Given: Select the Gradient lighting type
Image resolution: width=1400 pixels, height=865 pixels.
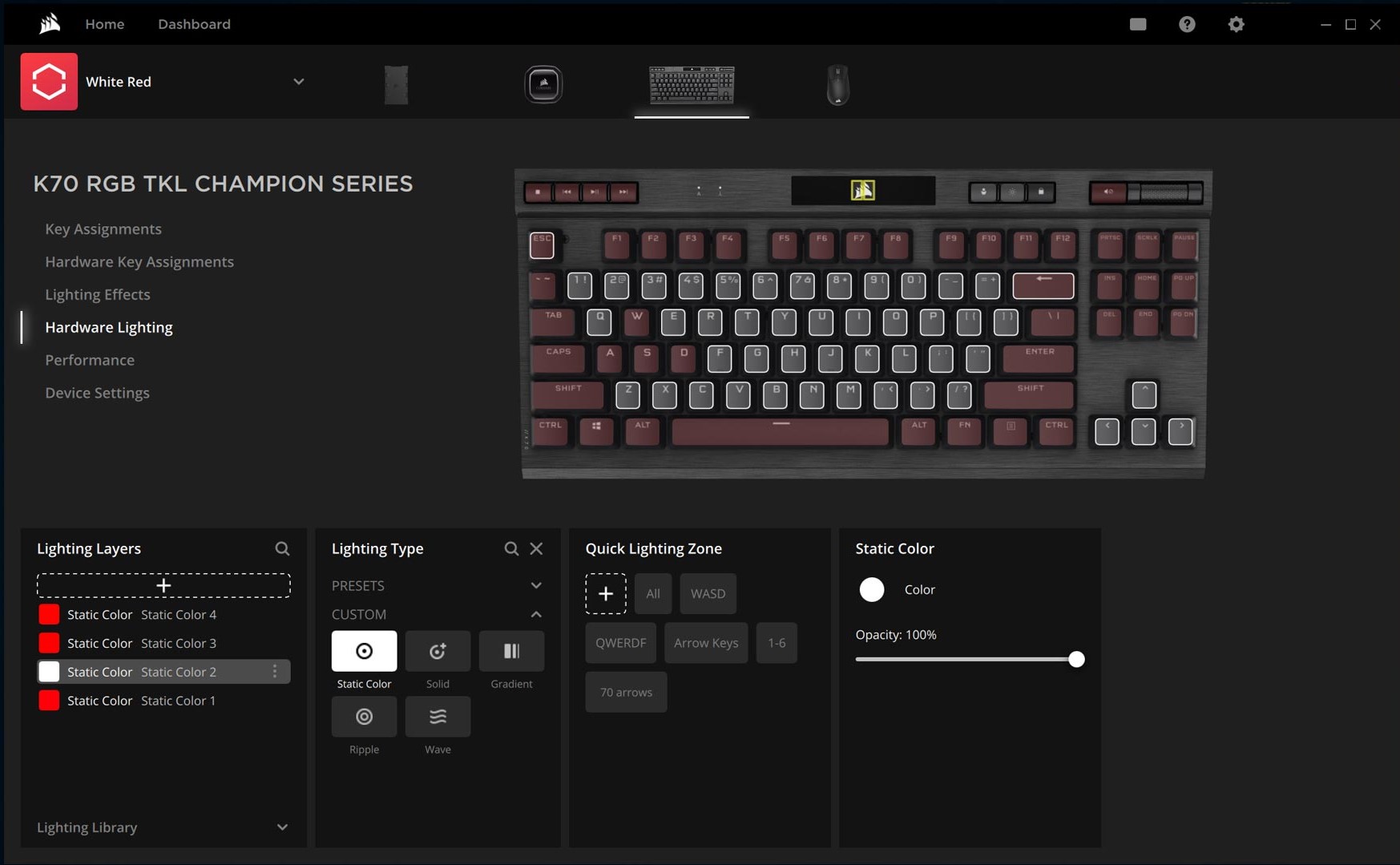Looking at the screenshot, I should pyautogui.click(x=511, y=651).
